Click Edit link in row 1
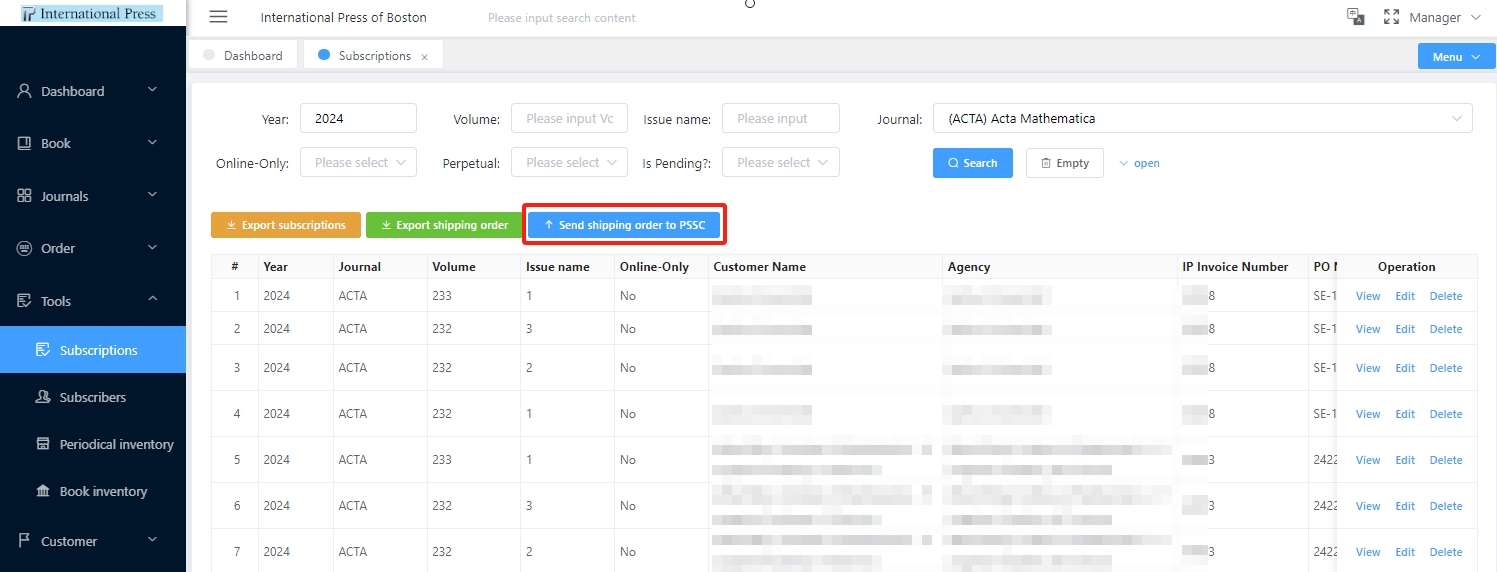Image resolution: width=1497 pixels, height=572 pixels. (1405, 296)
